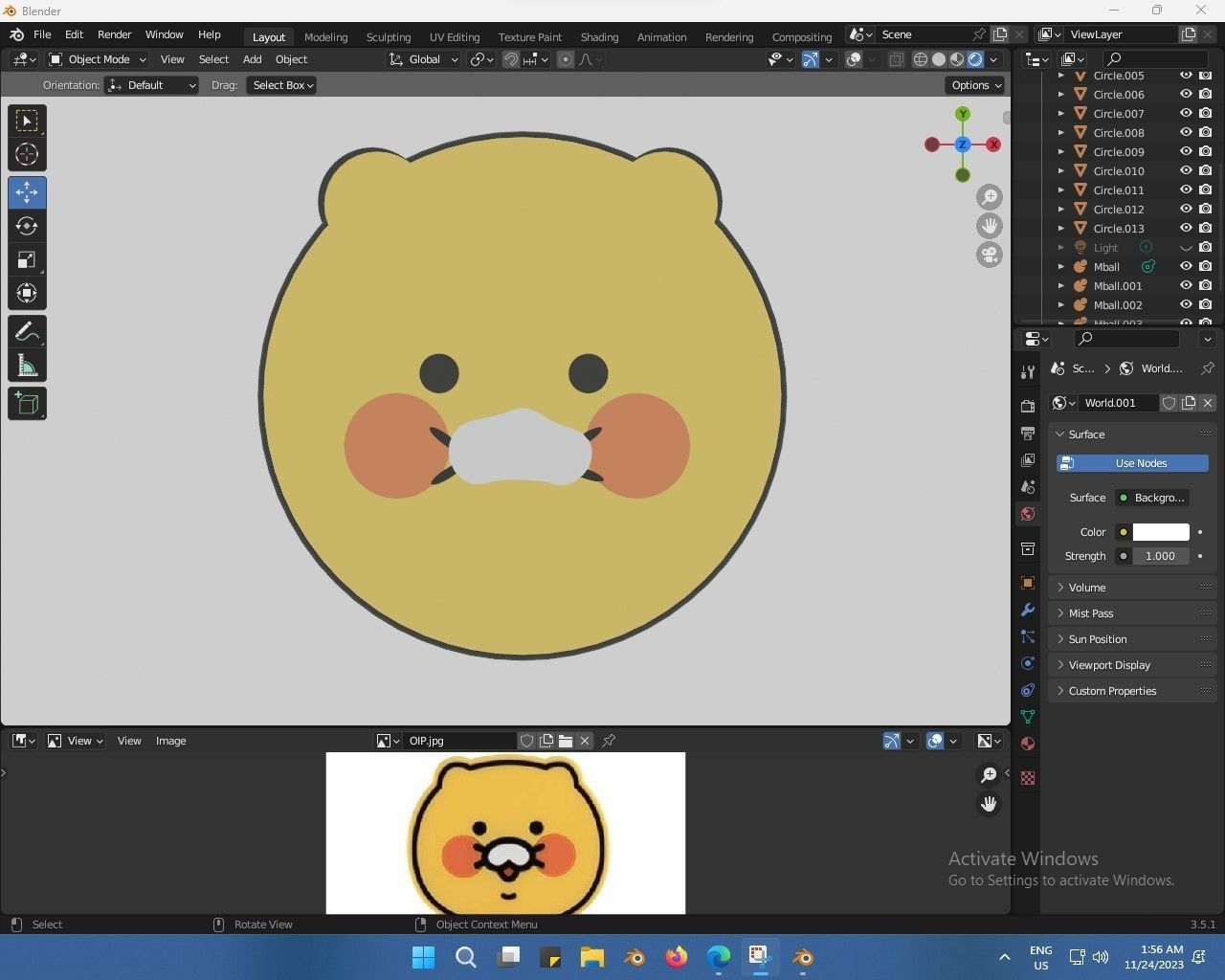
Task: Activate the Cursor tool
Action: pos(27,154)
